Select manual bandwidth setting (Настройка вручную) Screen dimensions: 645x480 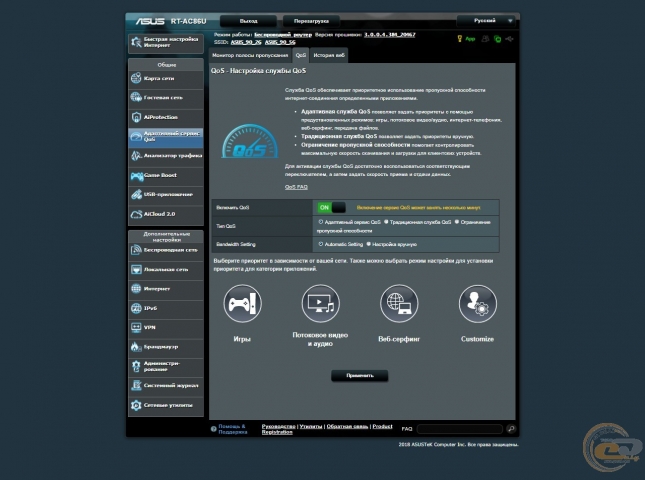(369, 244)
